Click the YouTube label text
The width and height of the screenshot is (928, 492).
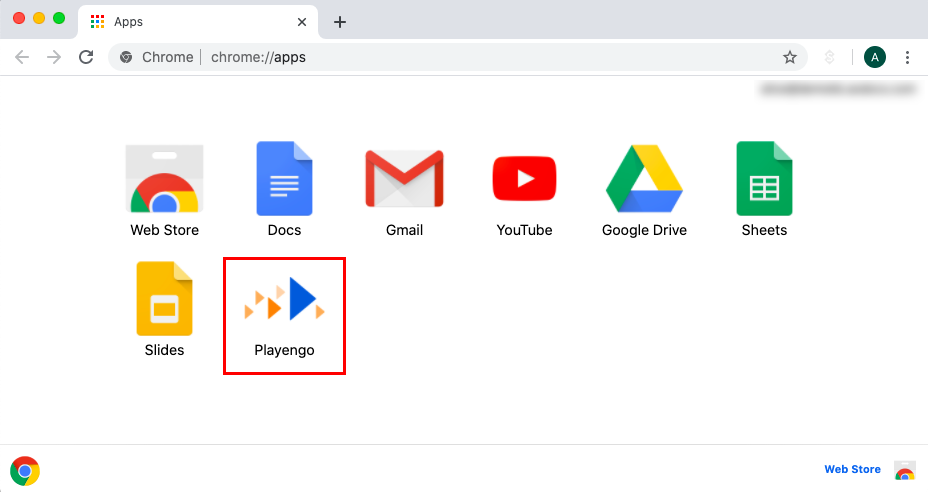[524, 230]
